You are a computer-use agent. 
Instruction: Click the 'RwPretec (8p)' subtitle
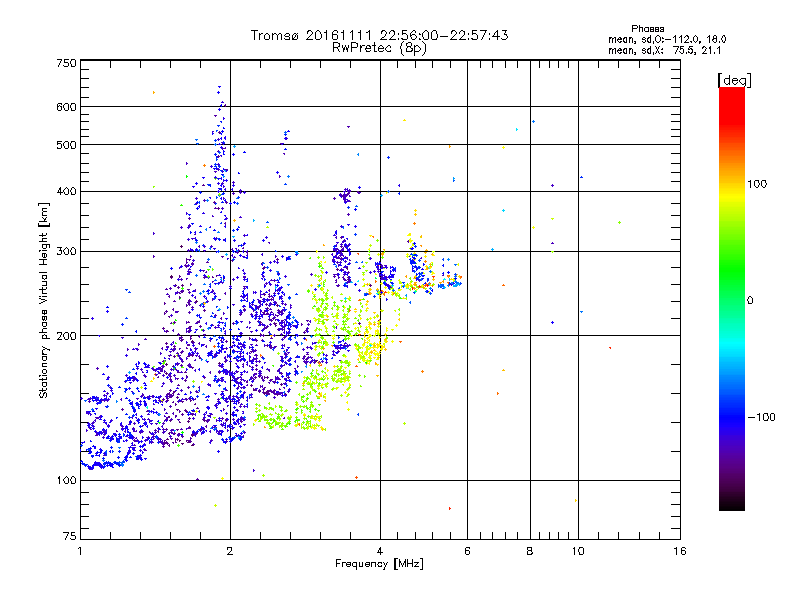click(379, 48)
